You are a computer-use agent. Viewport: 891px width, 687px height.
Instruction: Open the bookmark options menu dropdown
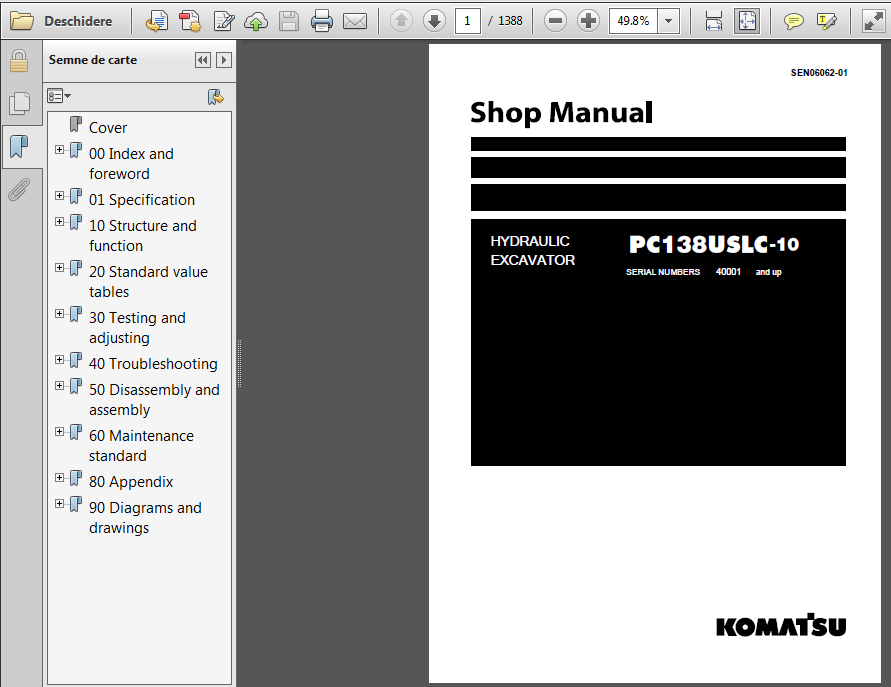point(59,96)
